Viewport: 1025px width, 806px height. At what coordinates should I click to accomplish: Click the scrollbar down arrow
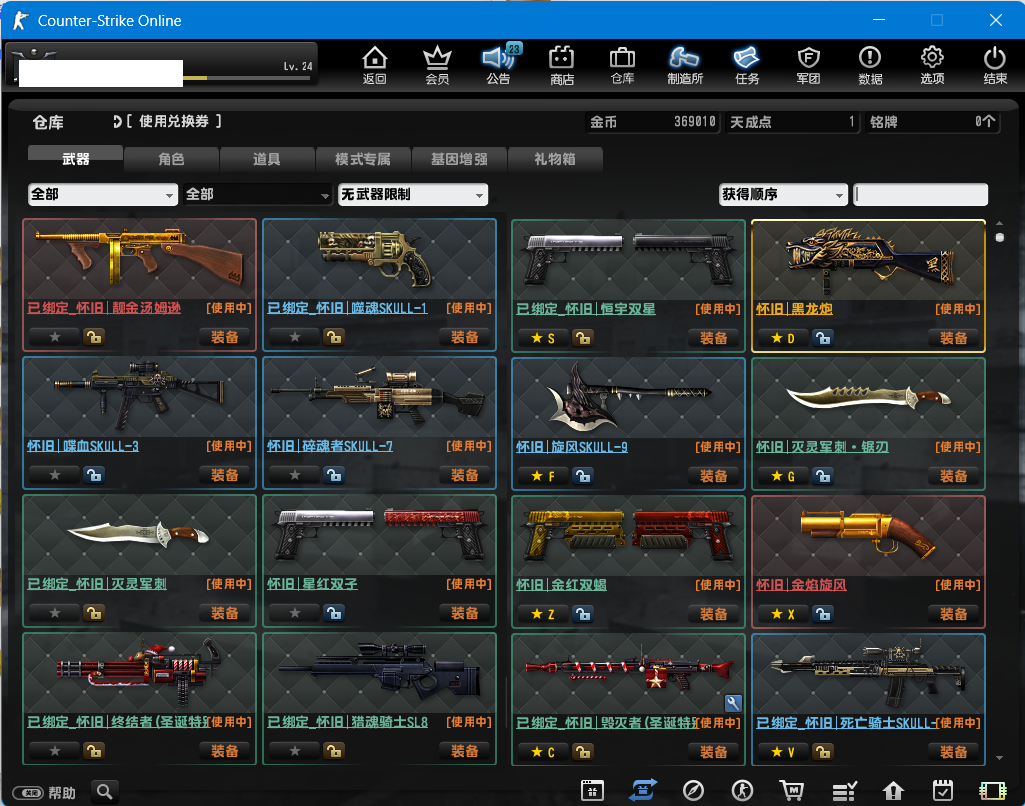(x=1000, y=758)
